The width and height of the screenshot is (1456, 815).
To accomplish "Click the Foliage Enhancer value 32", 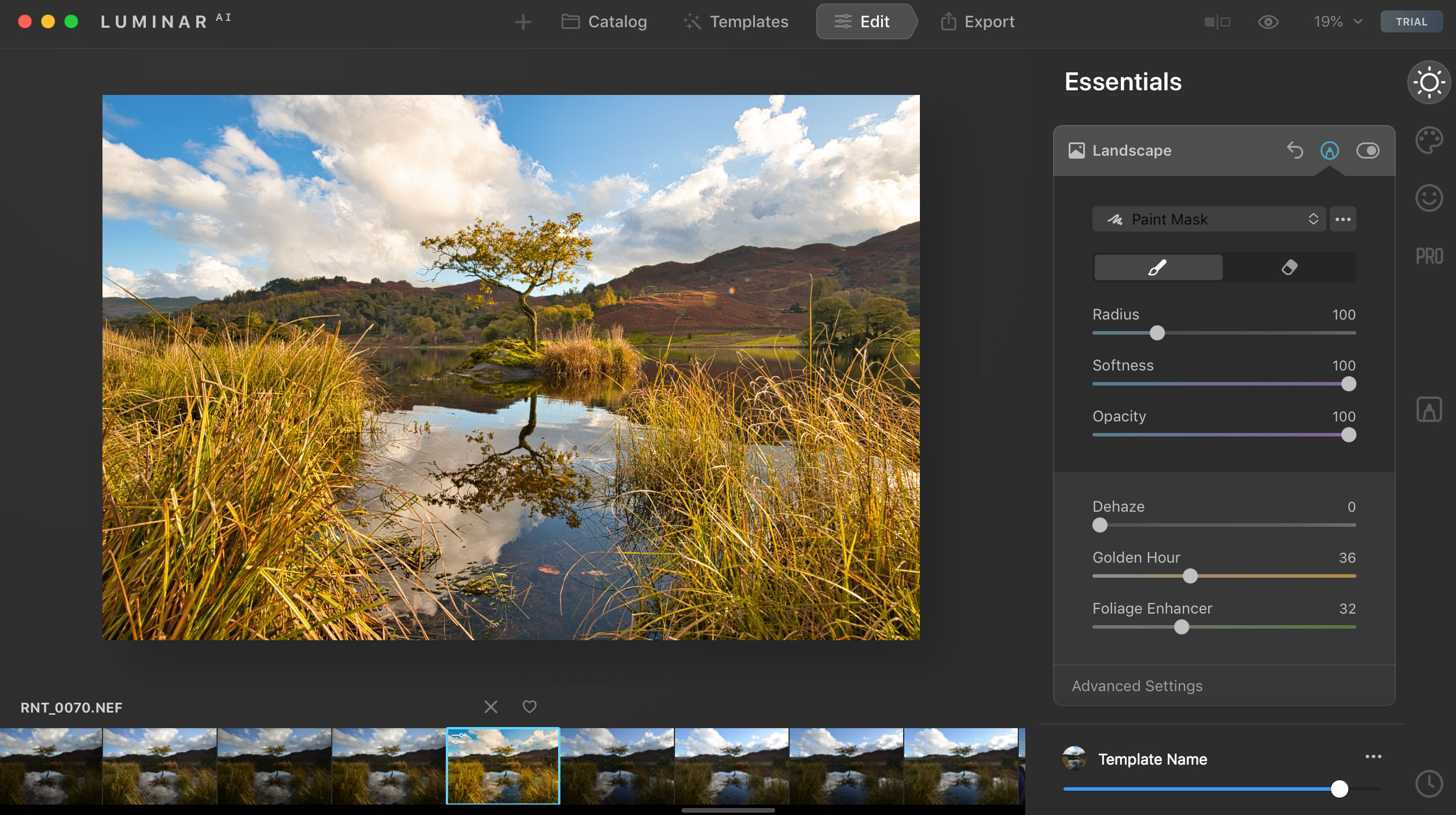I will tap(1347, 608).
